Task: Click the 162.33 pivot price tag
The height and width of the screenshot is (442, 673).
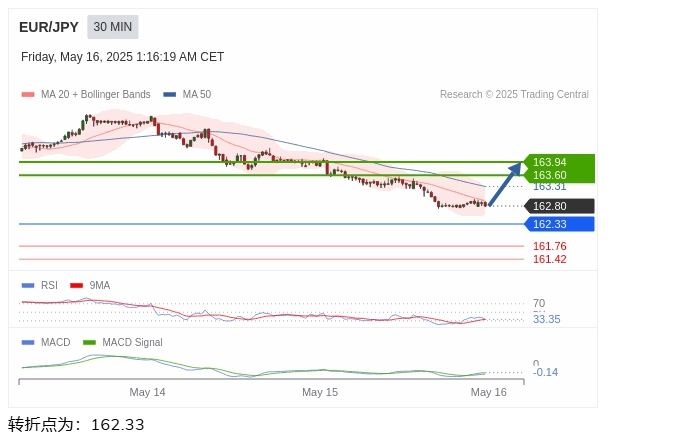Action: coord(559,224)
